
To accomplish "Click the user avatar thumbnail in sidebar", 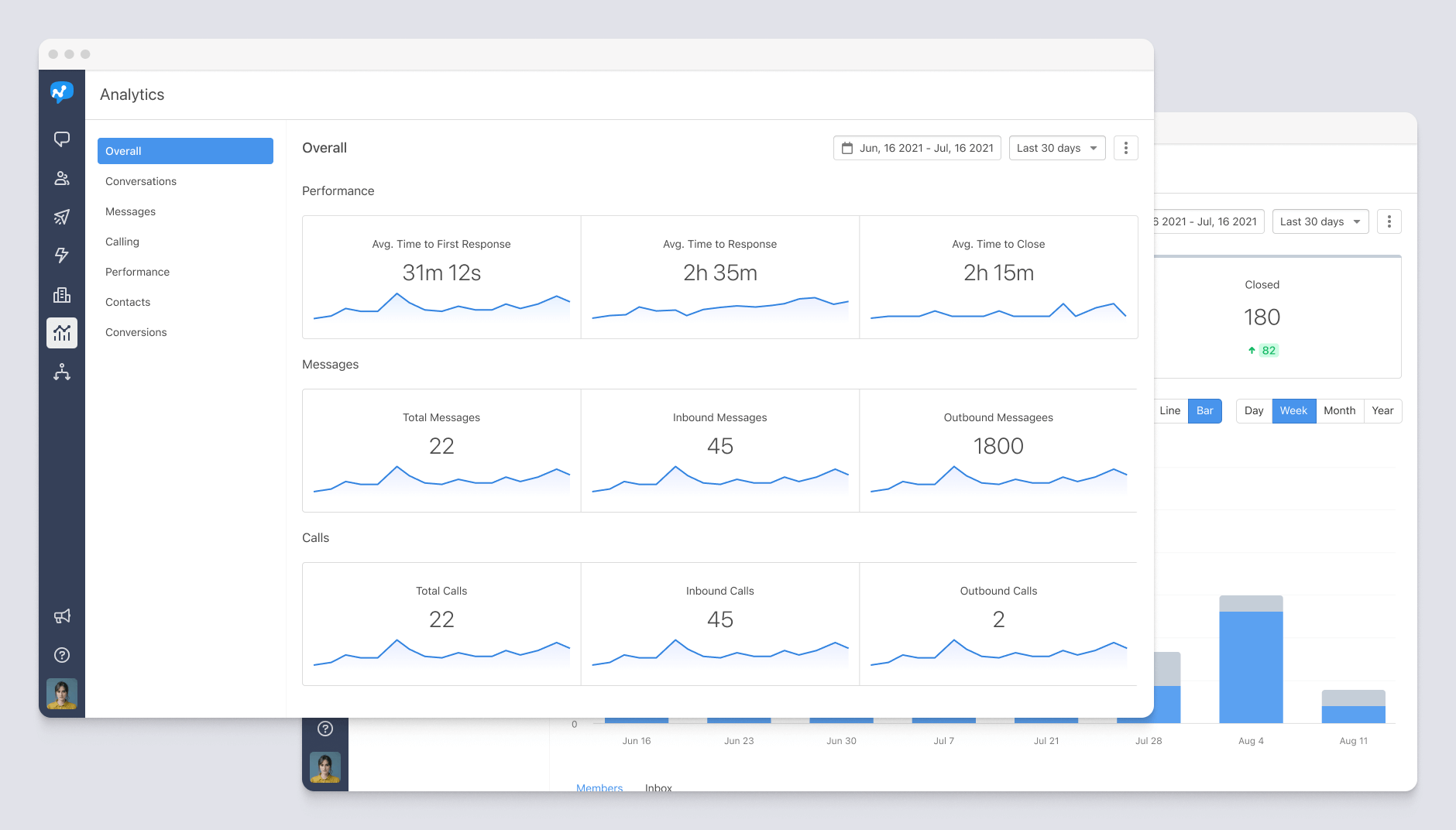I will click(x=62, y=695).
